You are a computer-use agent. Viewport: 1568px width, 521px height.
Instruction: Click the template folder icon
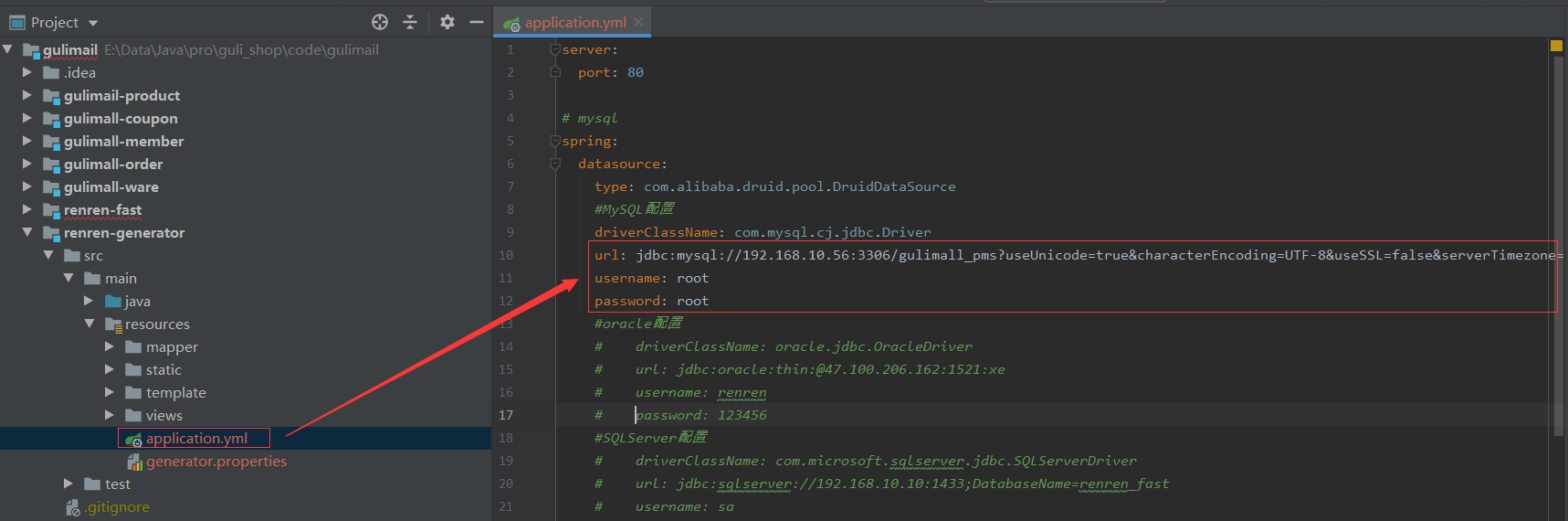click(133, 392)
